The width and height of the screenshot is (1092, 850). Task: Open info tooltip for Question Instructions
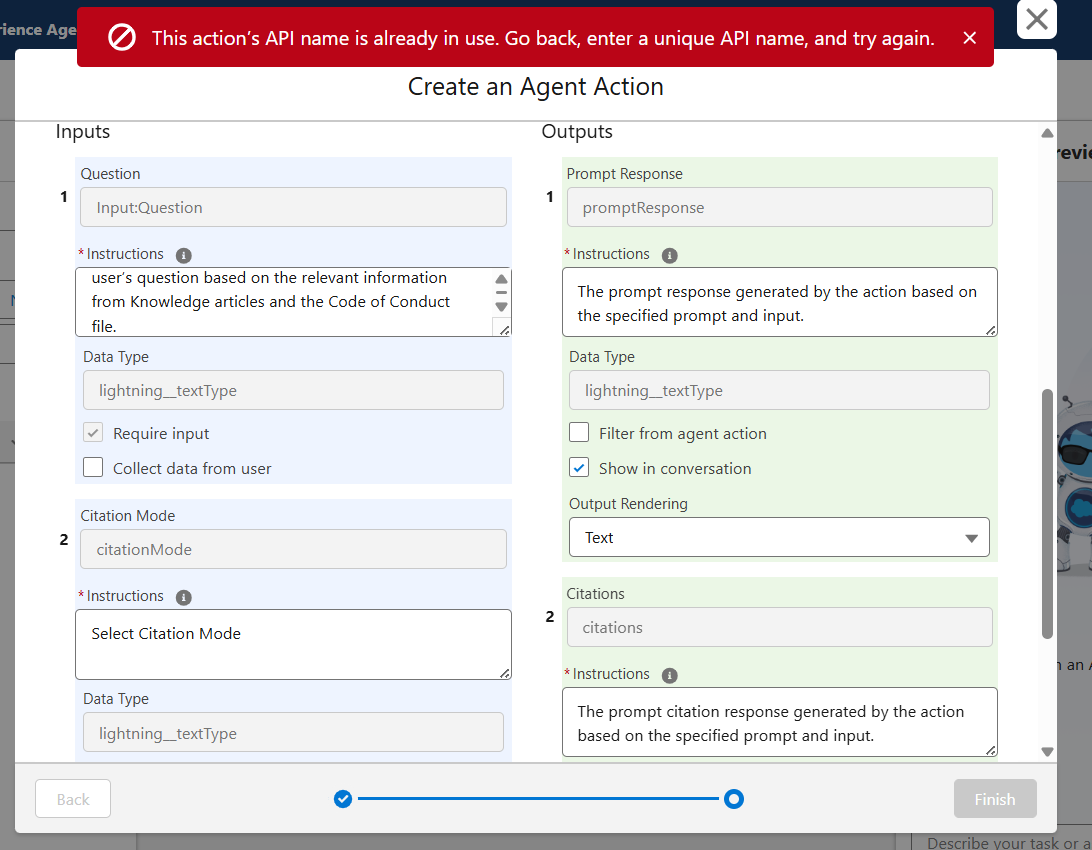183,255
